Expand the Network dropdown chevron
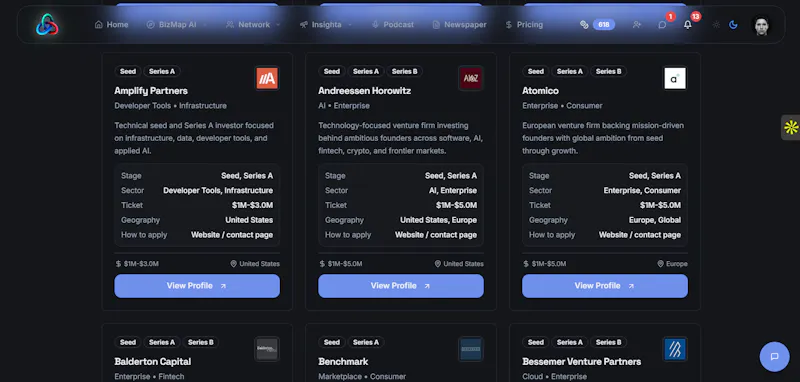 click(x=278, y=24)
